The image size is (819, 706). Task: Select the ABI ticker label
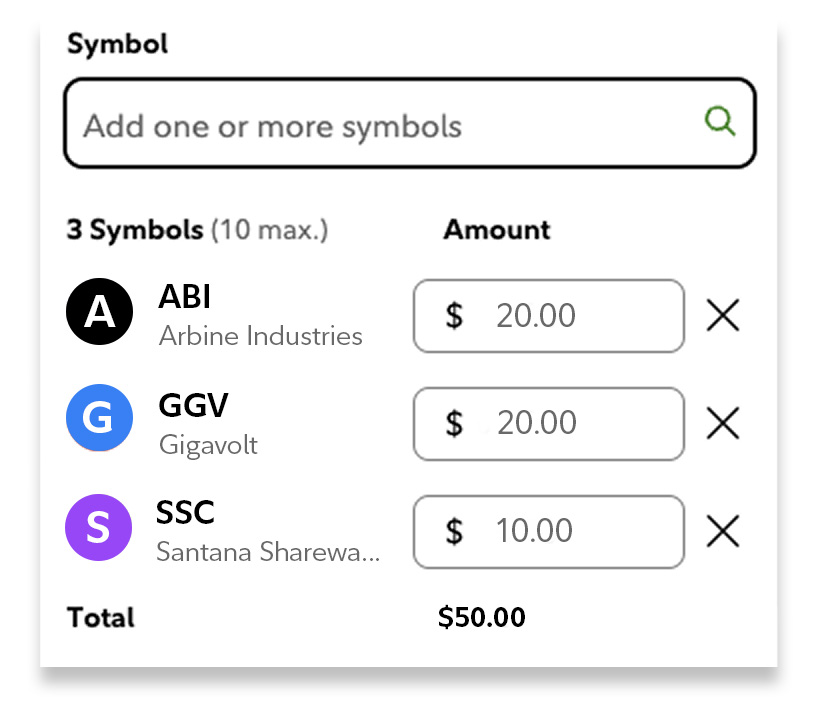coord(185,297)
